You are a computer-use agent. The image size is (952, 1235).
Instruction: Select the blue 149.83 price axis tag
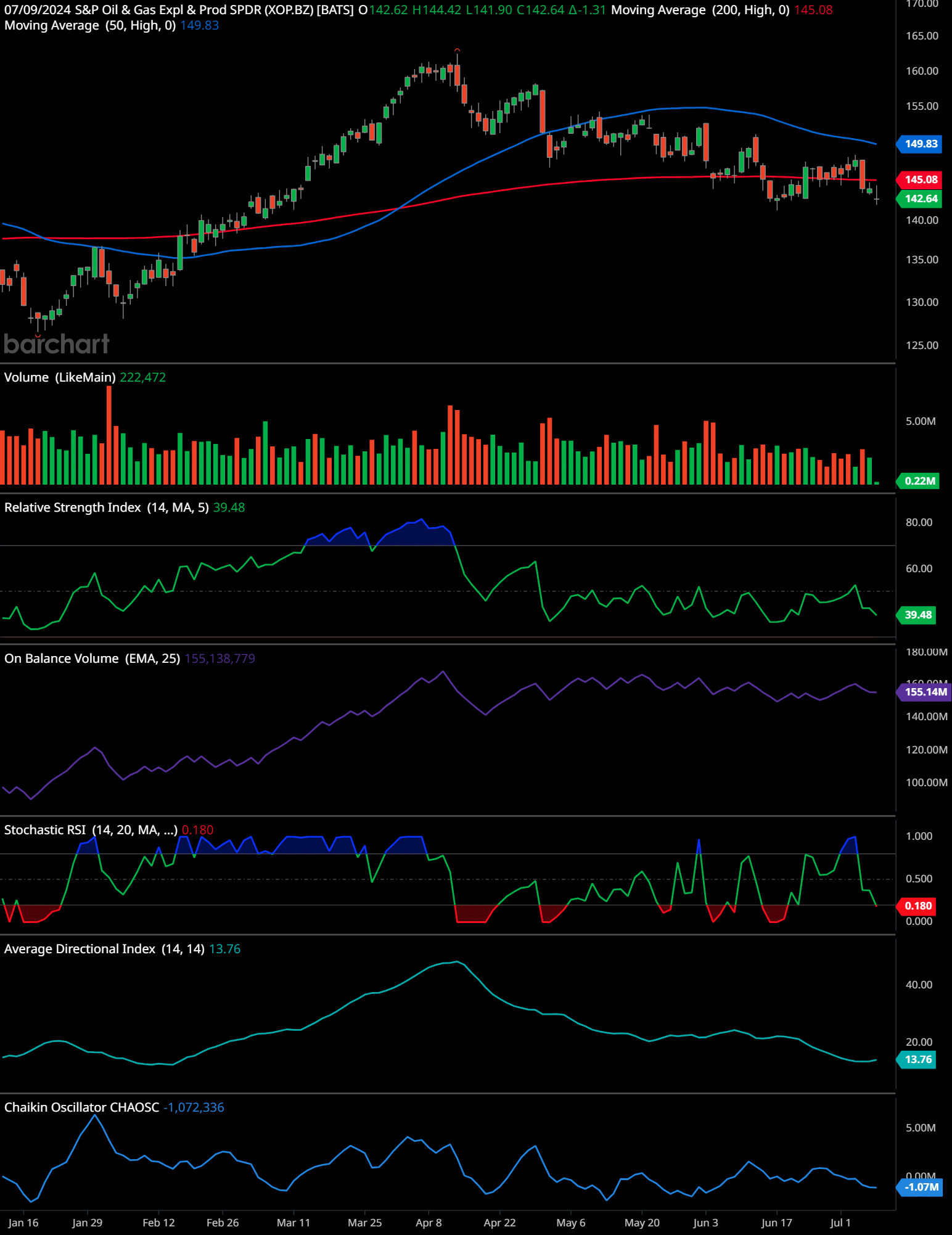(x=920, y=144)
